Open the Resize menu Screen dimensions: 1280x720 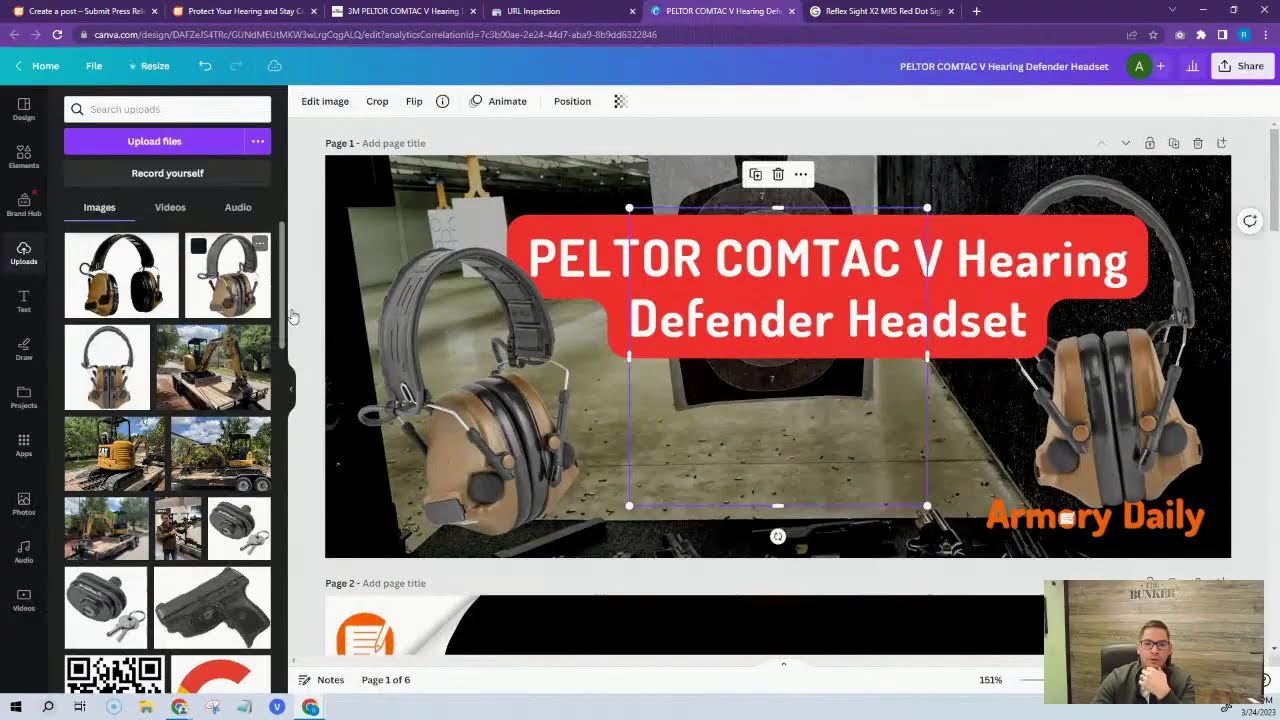(148, 66)
